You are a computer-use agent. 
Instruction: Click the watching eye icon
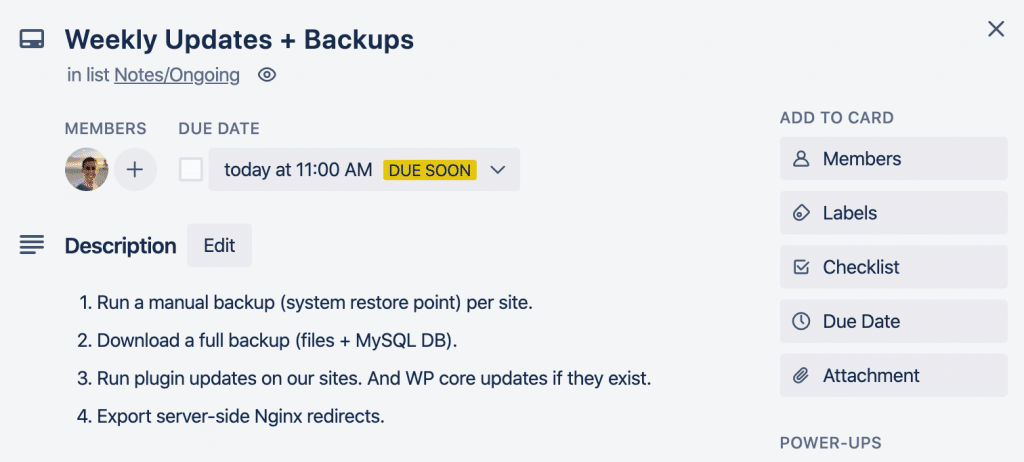[266, 75]
